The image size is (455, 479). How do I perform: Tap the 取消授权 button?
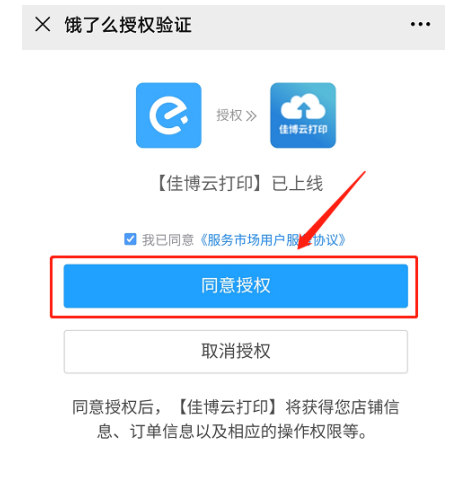tap(236, 352)
